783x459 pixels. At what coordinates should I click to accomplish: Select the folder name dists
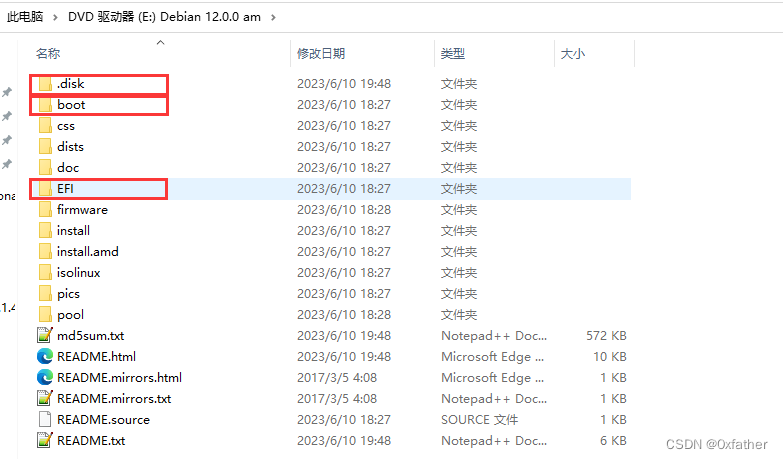tap(70, 147)
